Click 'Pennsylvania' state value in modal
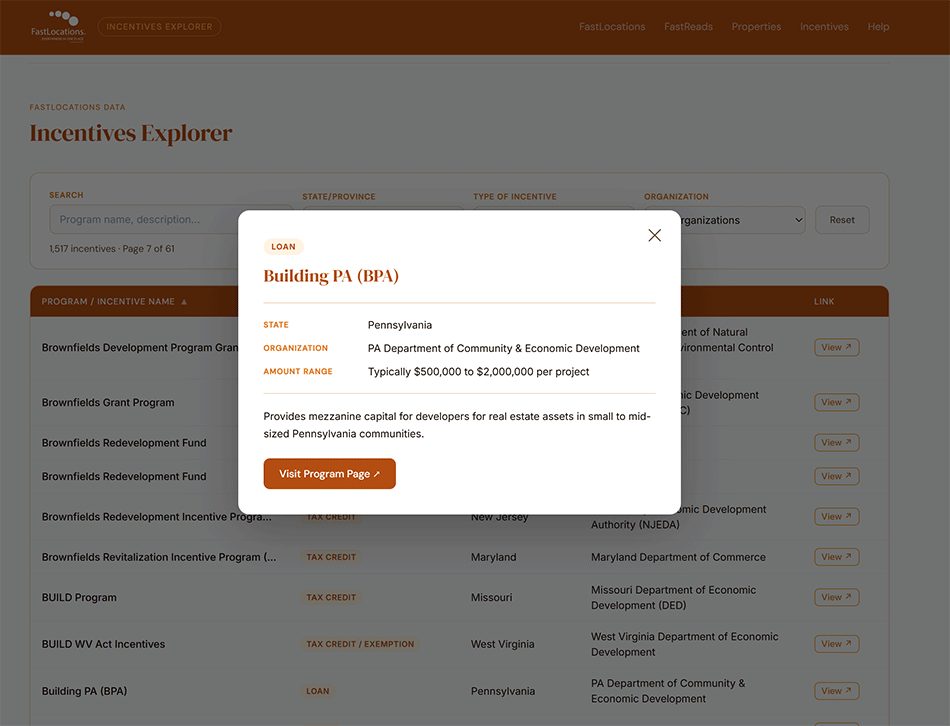 [x=400, y=325]
